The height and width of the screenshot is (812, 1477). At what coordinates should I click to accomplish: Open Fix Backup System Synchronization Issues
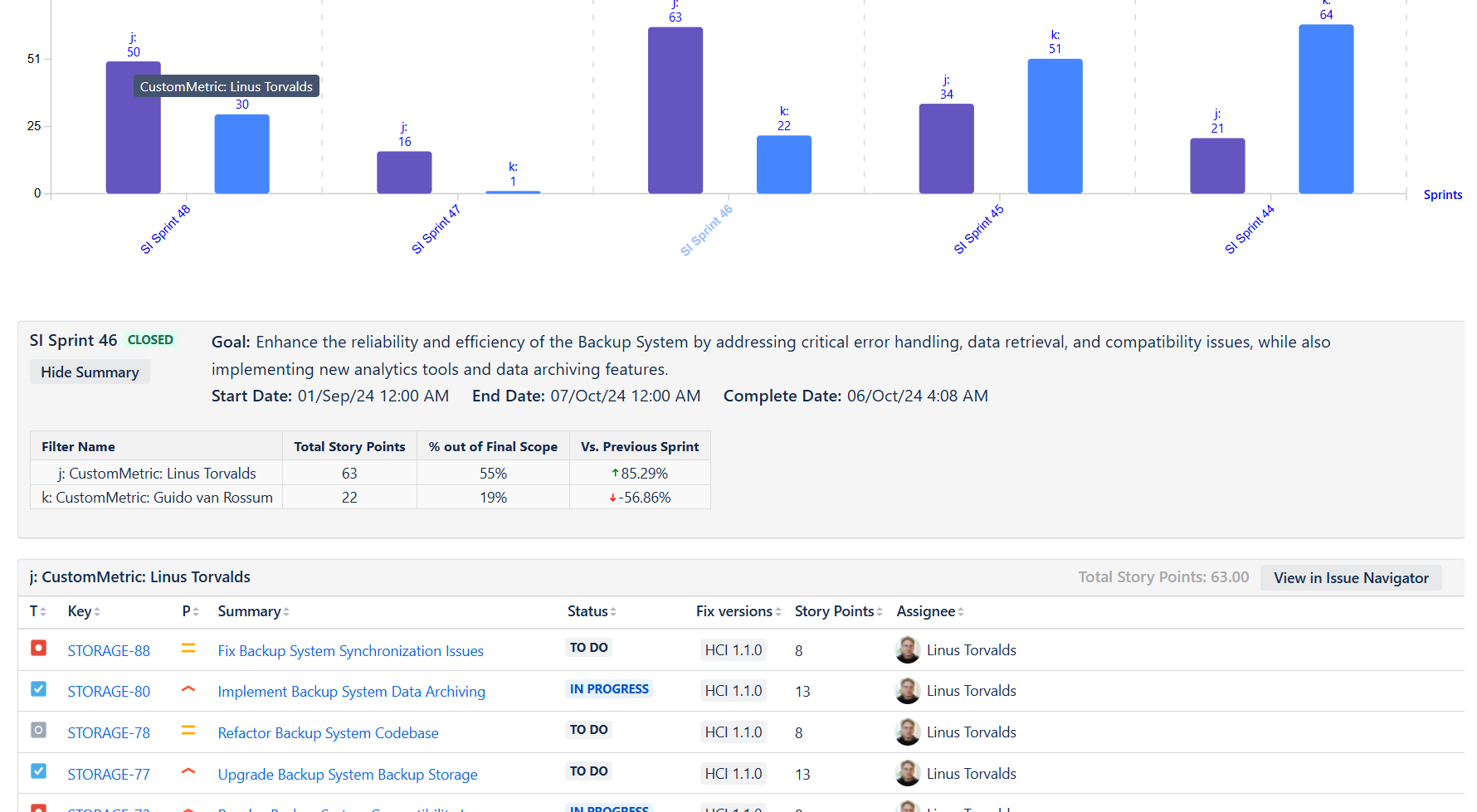(350, 650)
